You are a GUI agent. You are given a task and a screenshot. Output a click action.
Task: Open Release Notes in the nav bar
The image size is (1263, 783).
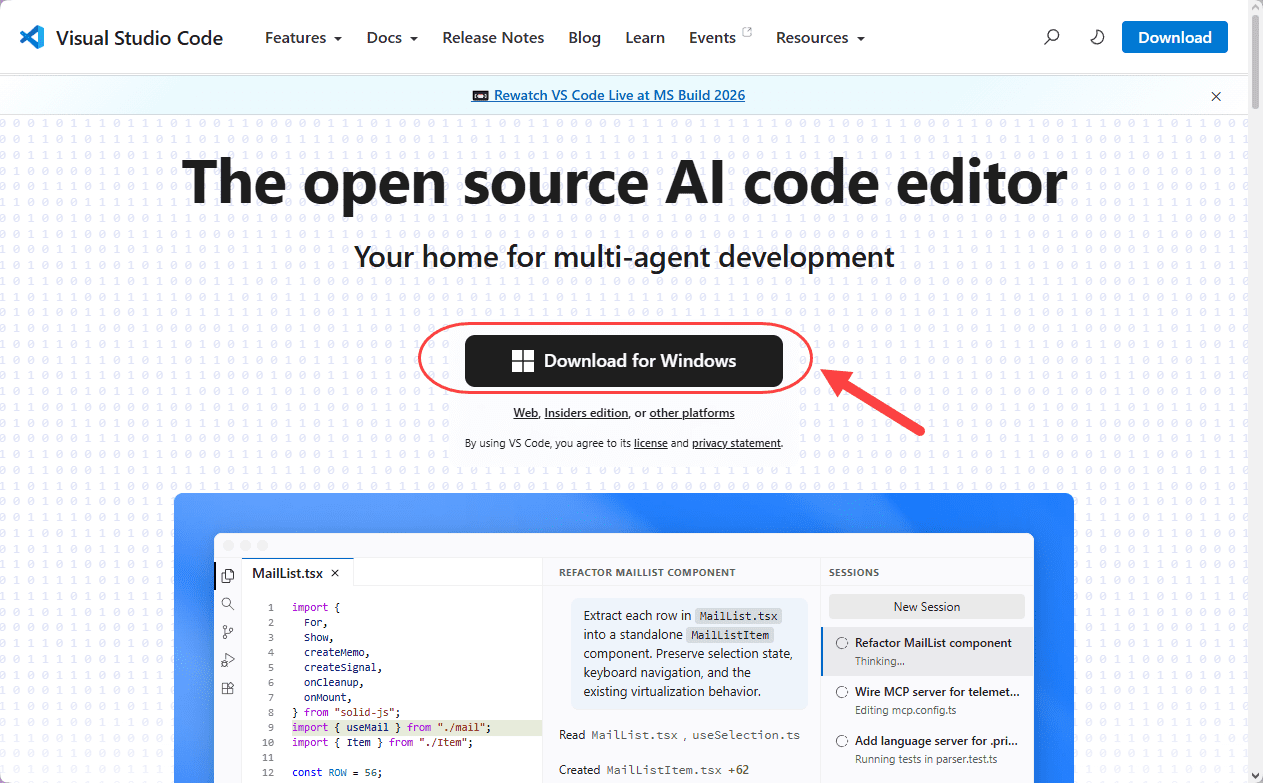[493, 38]
